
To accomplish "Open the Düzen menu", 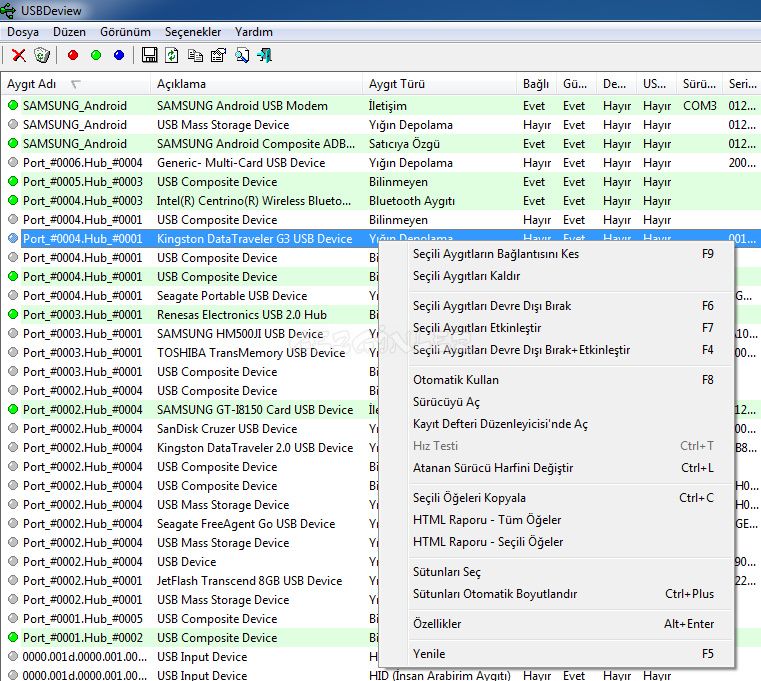I will (x=69, y=32).
